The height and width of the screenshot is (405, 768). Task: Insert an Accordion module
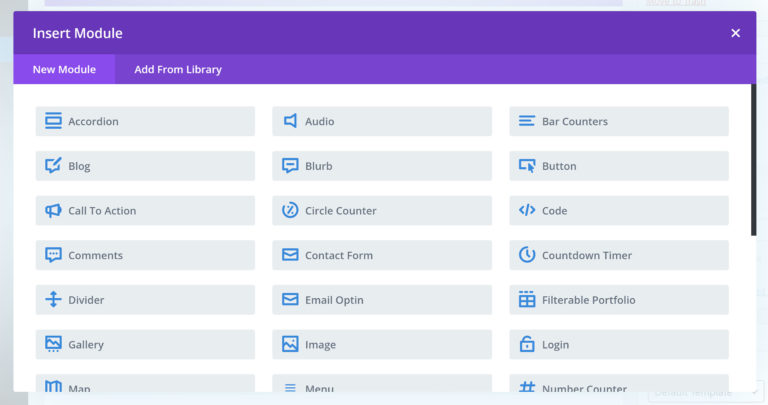click(x=145, y=121)
